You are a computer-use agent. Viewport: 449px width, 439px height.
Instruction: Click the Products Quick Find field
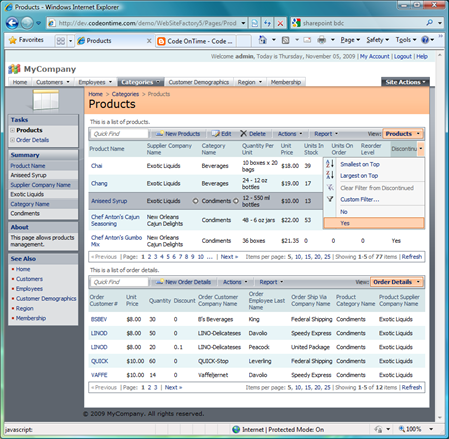tap(119, 134)
